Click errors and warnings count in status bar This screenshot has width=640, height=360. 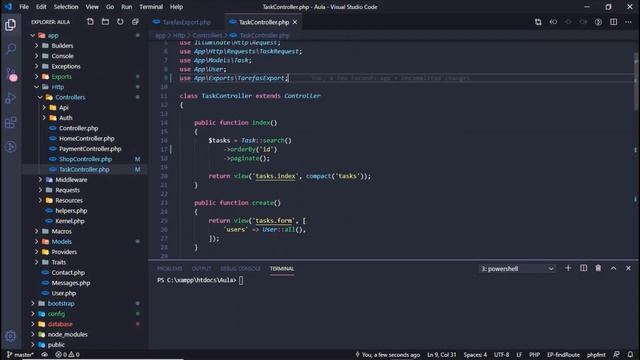[67, 355]
